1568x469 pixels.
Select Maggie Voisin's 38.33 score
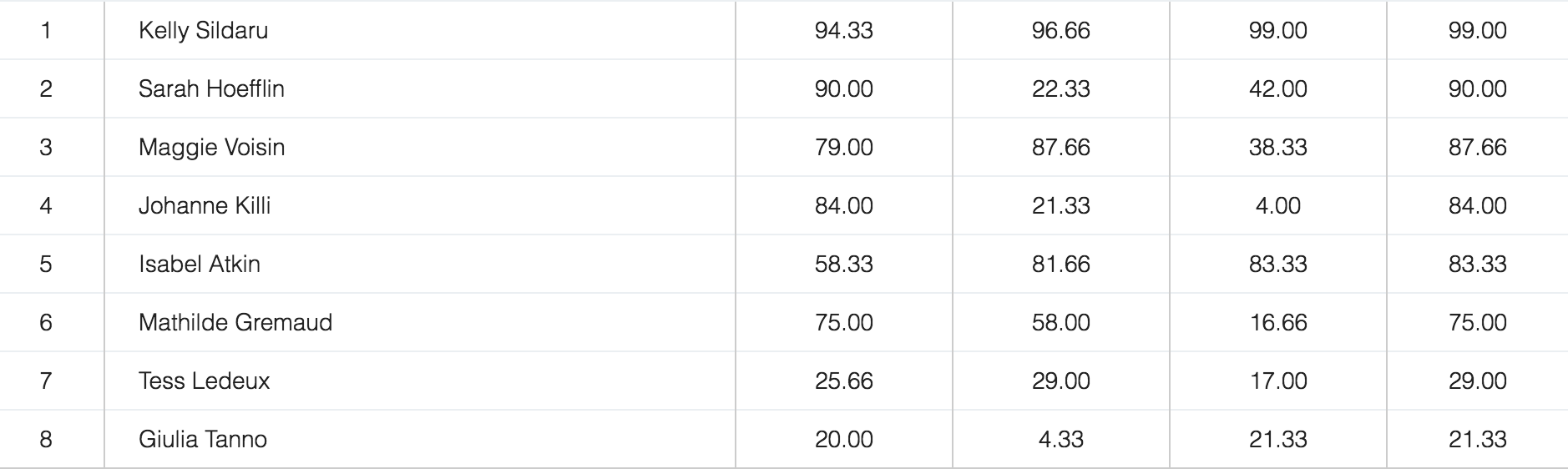coord(1277,148)
